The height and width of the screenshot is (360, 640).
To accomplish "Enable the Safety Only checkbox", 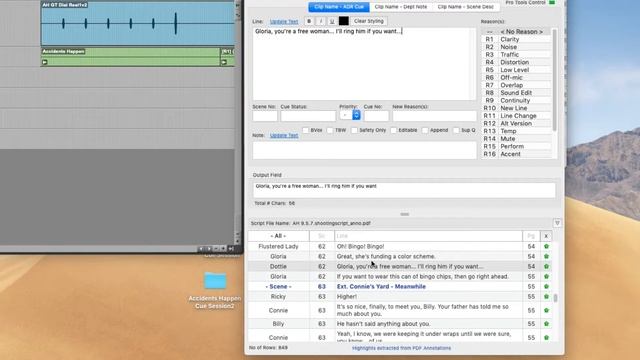I will (x=354, y=130).
